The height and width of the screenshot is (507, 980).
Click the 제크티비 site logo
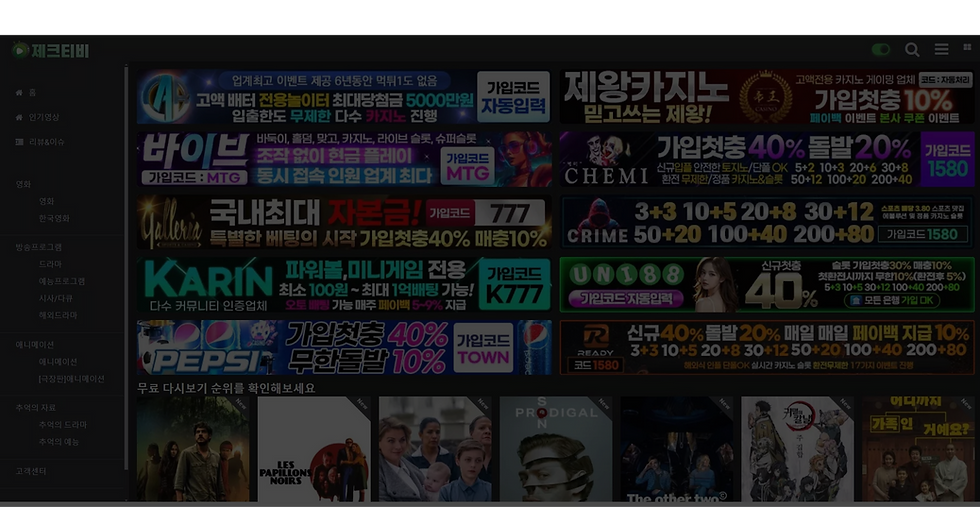point(51,50)
